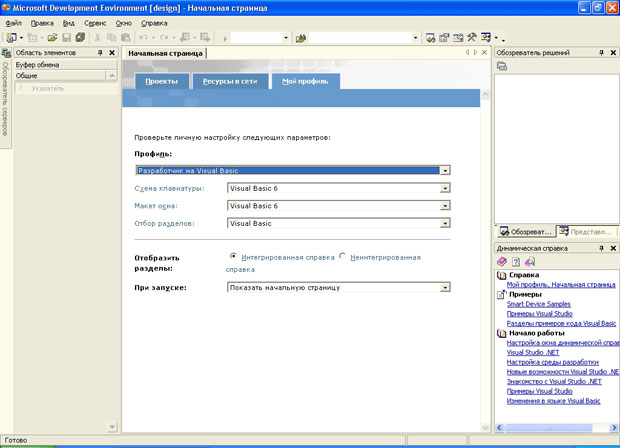The width and height of the screenshot is (620, 448).
Task: Click the Обозреватель серверов sidebar icon
Action: (6, 53)
